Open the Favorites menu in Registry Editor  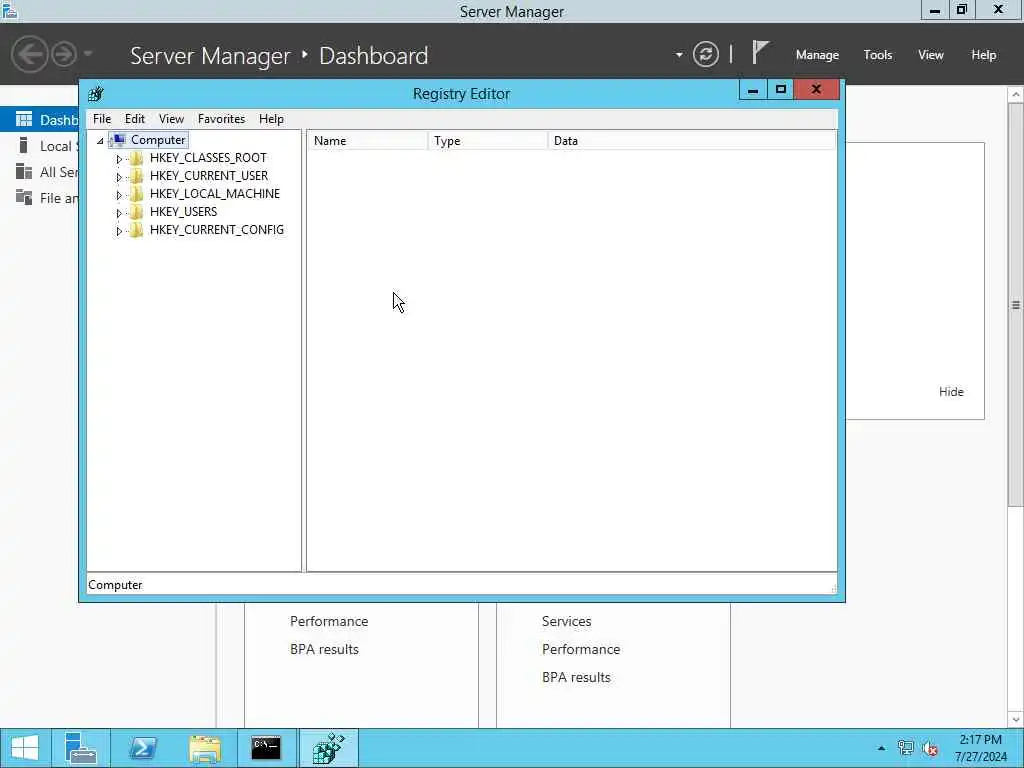click(221, 119)
